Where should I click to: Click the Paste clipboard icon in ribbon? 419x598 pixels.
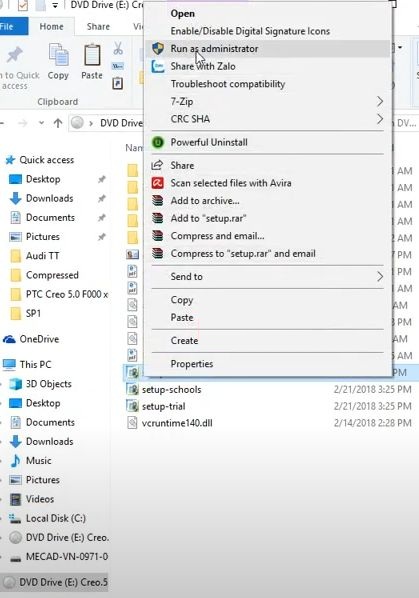coord(92,55)
